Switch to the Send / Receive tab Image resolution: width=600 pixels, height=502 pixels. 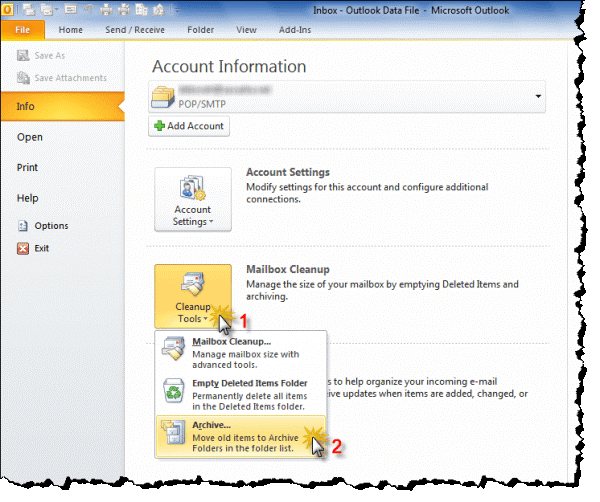(135, 30)
